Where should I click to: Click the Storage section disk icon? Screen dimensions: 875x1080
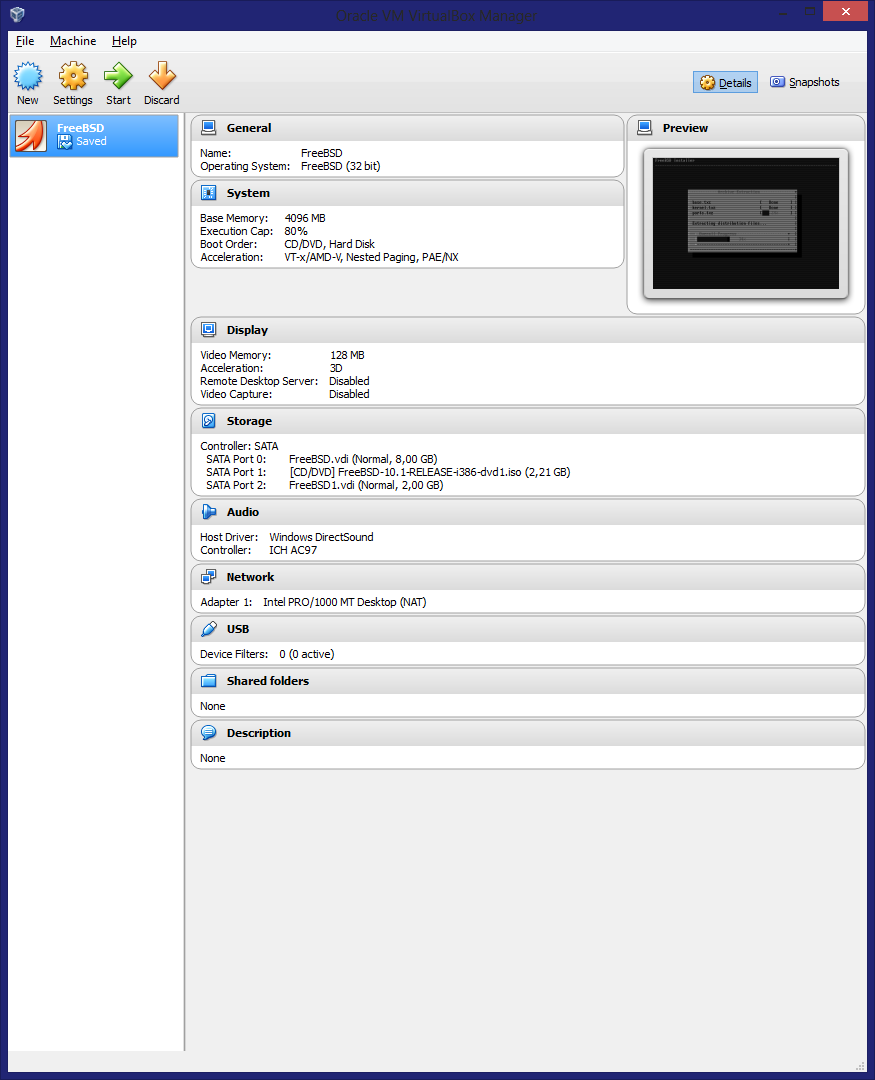[208, 421]
